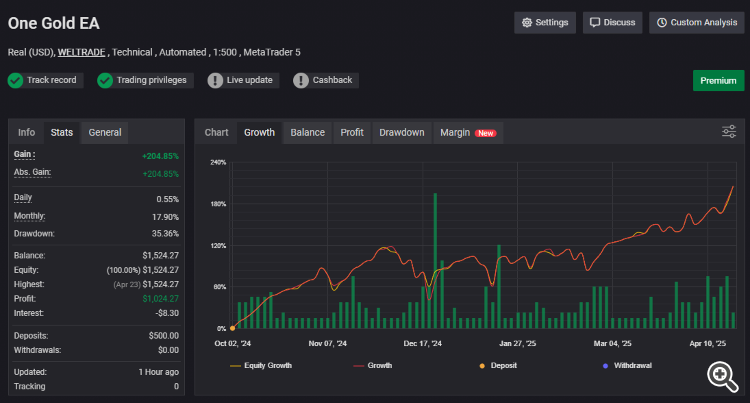Open chart filter options sliders icon

point(729,132)
